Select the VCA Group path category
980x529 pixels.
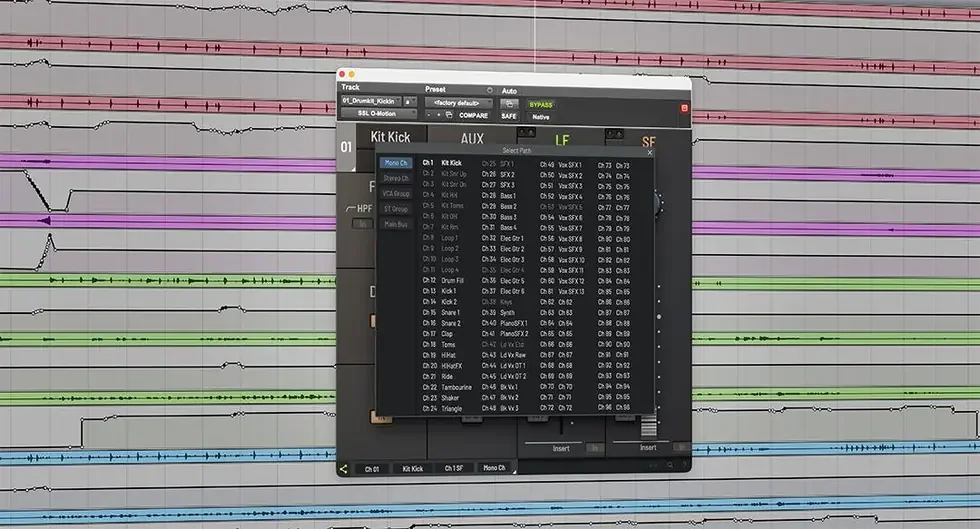(396, 194)
